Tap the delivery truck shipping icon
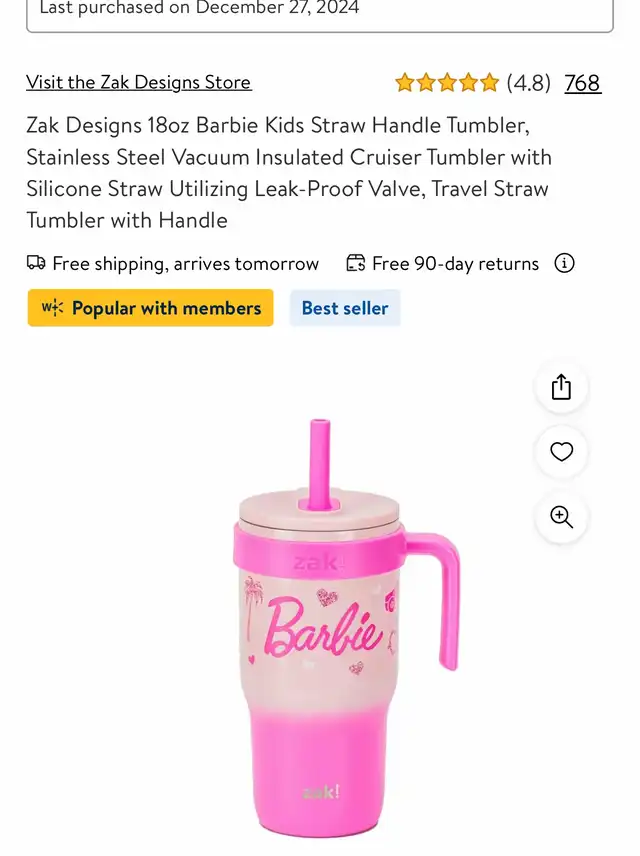The height and width of the screenshot is (856, 640). click(x=36, y=263)
